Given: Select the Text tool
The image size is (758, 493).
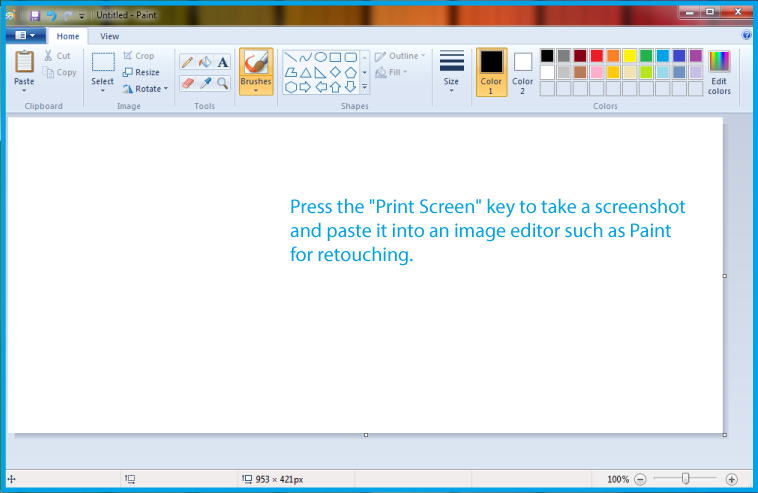Looking at the screenshot, I should coord(222,62).
